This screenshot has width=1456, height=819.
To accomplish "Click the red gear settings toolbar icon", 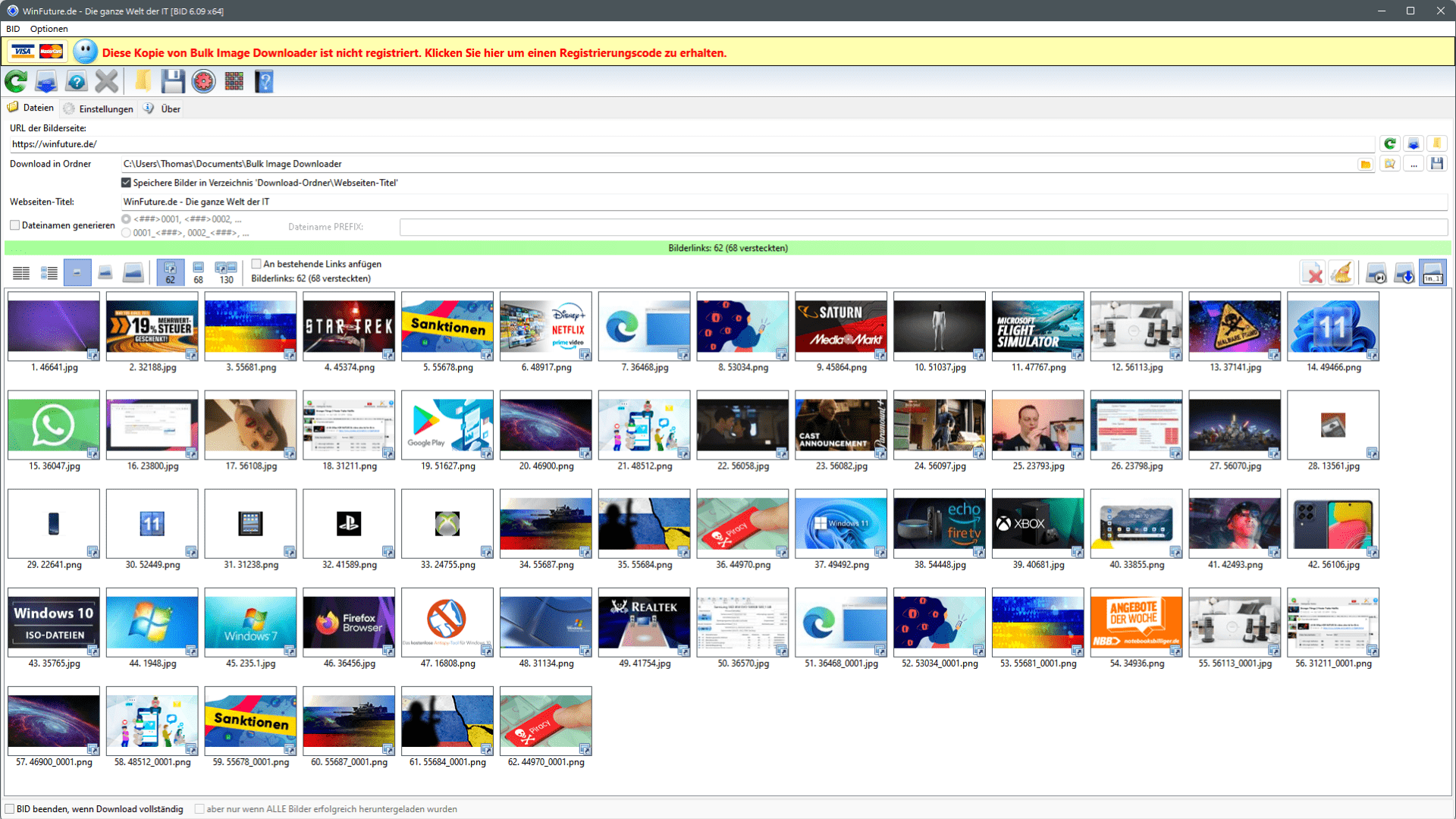I will pyautogui.click(x=203, y=81).
